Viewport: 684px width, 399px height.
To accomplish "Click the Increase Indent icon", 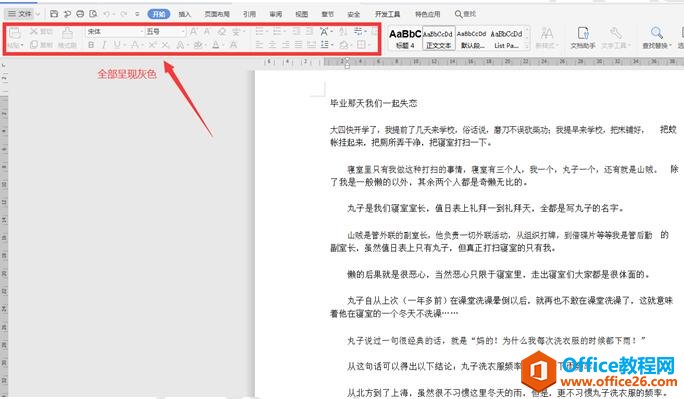I will click(309, 31).
